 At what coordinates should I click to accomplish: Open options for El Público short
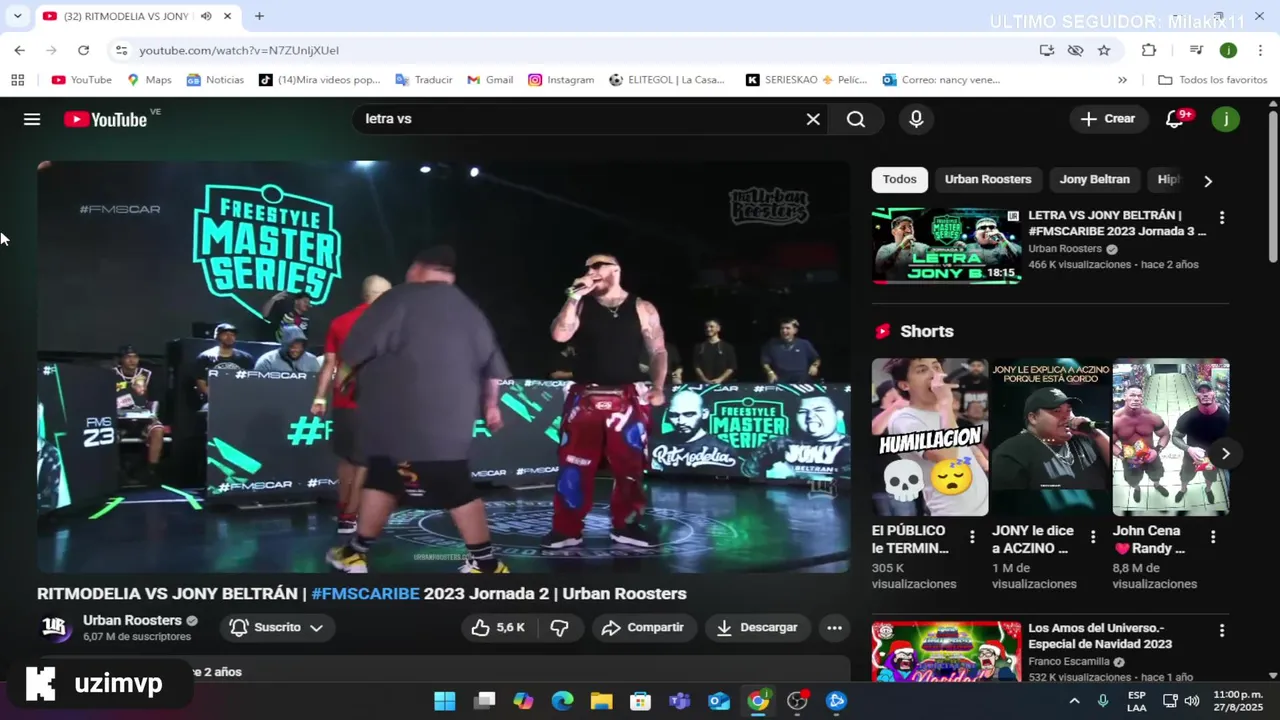(x=972, y=537)
